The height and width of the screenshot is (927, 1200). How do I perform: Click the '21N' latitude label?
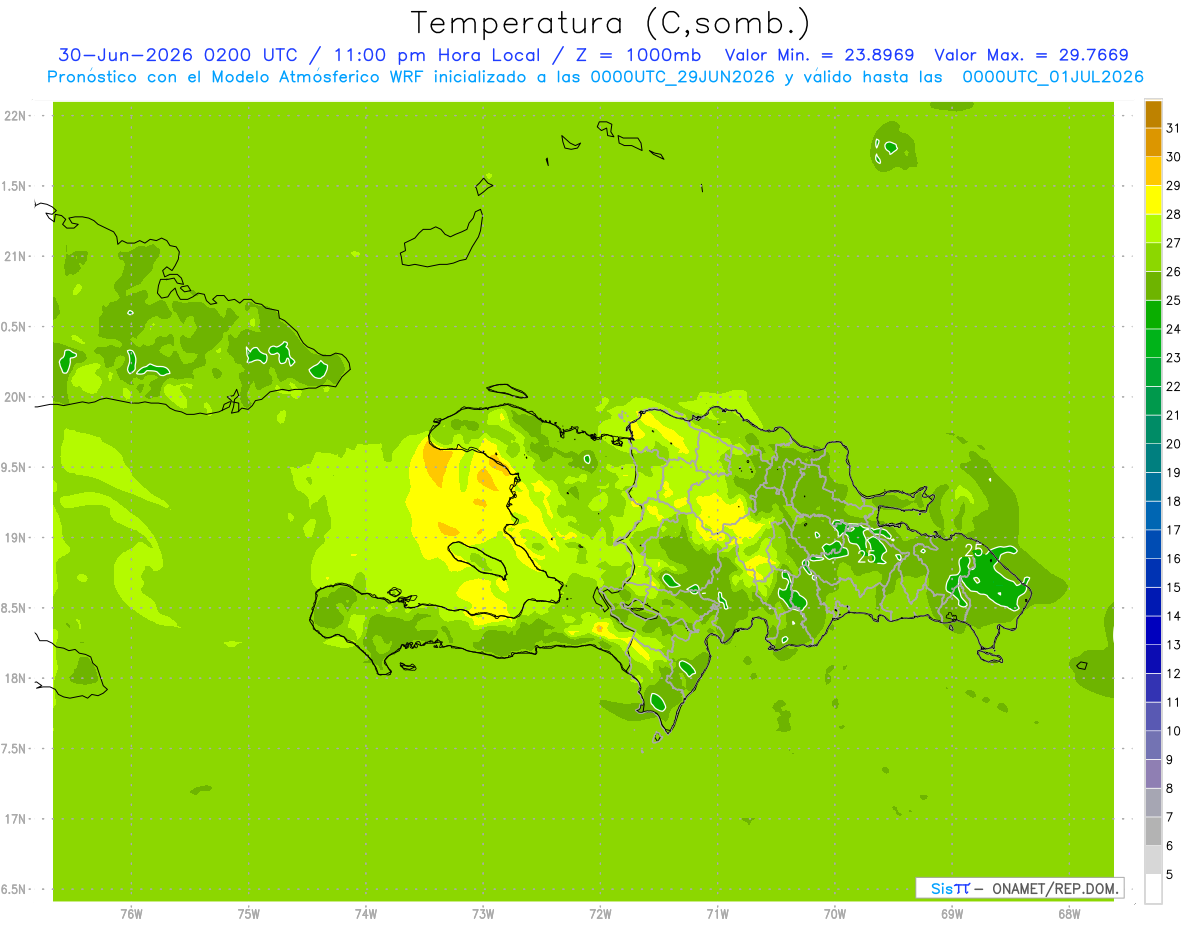pyautogui.click(x=14, y=257)
